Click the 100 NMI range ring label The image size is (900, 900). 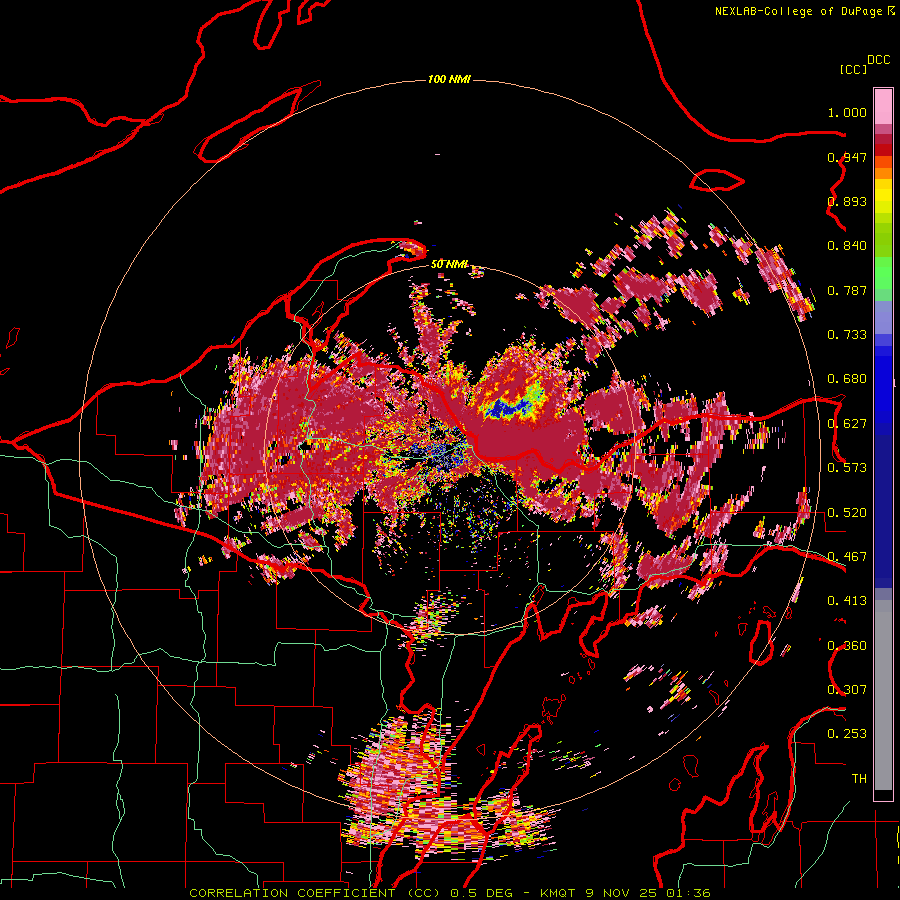coord(449,79)
